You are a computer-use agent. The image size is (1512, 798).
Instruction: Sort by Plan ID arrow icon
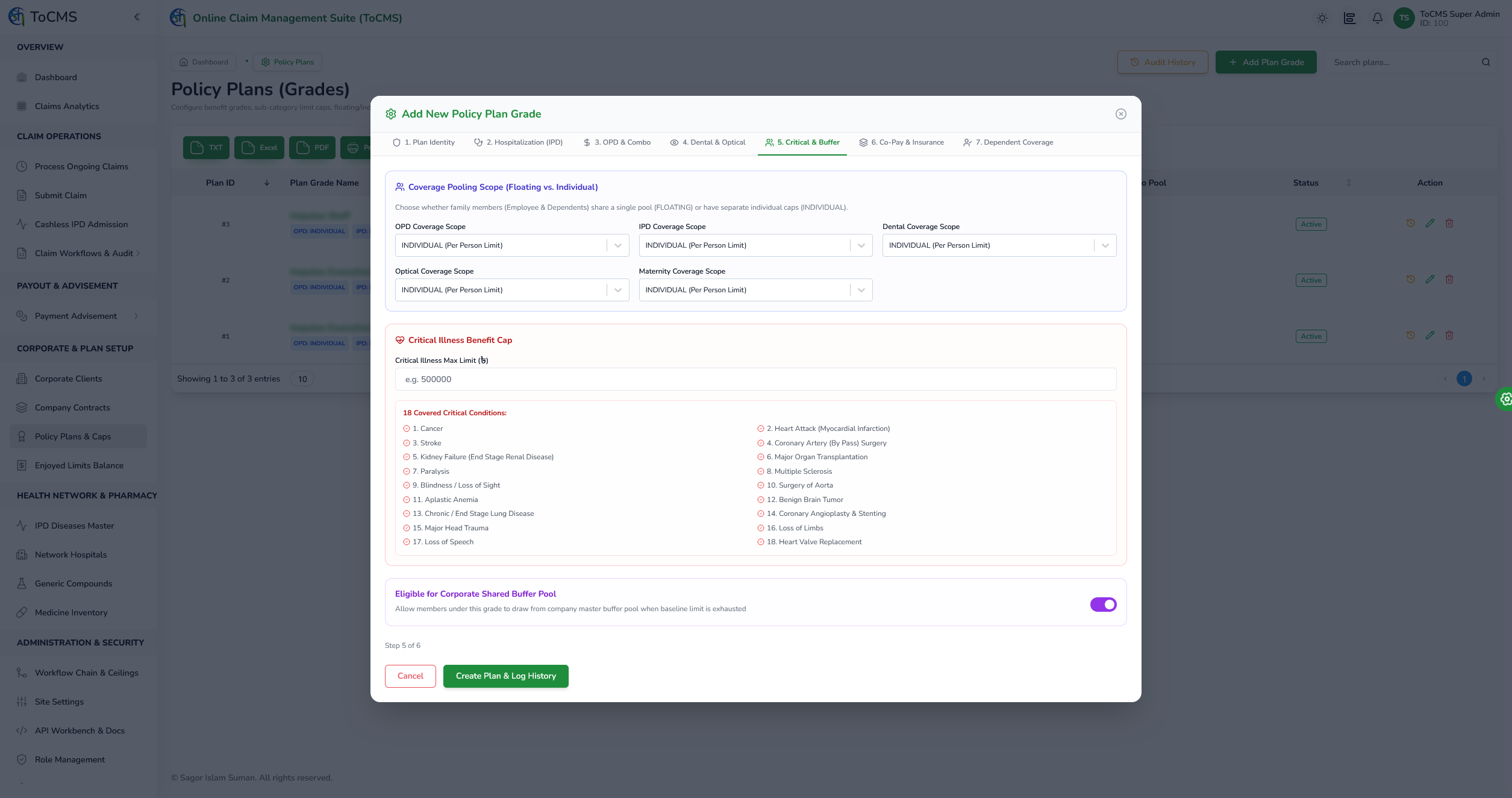267,183
